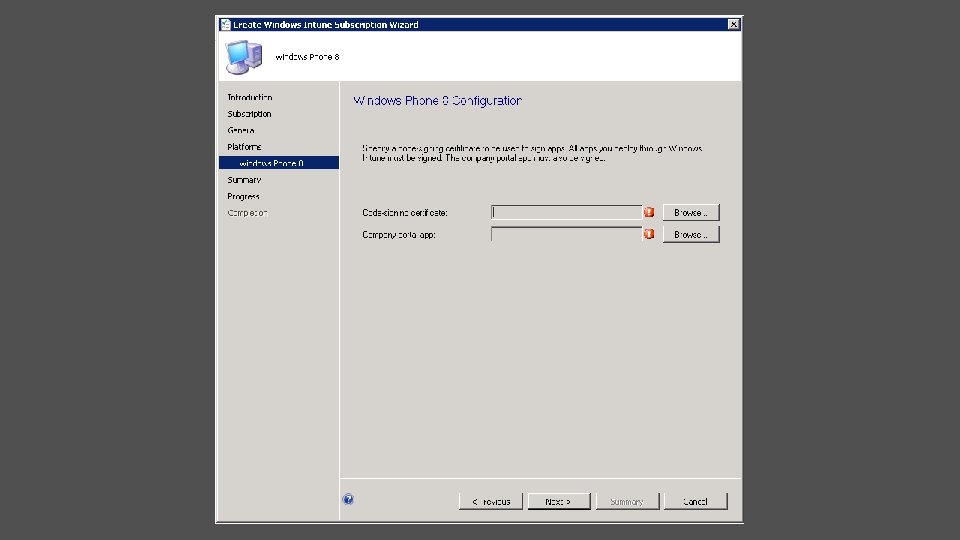
Task: Click the Windows Phone 8 Configuration heading
Action: pos(438,101)
